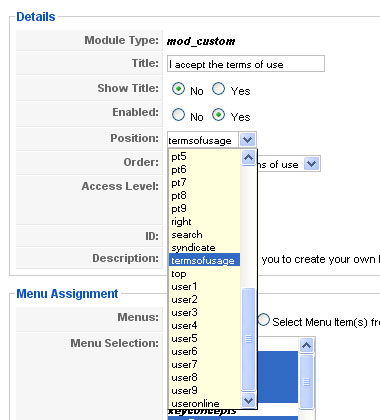The height and width of the screenshot is (420, 380).
Task: Select pt6 in Position list
Action: (204, 169)
